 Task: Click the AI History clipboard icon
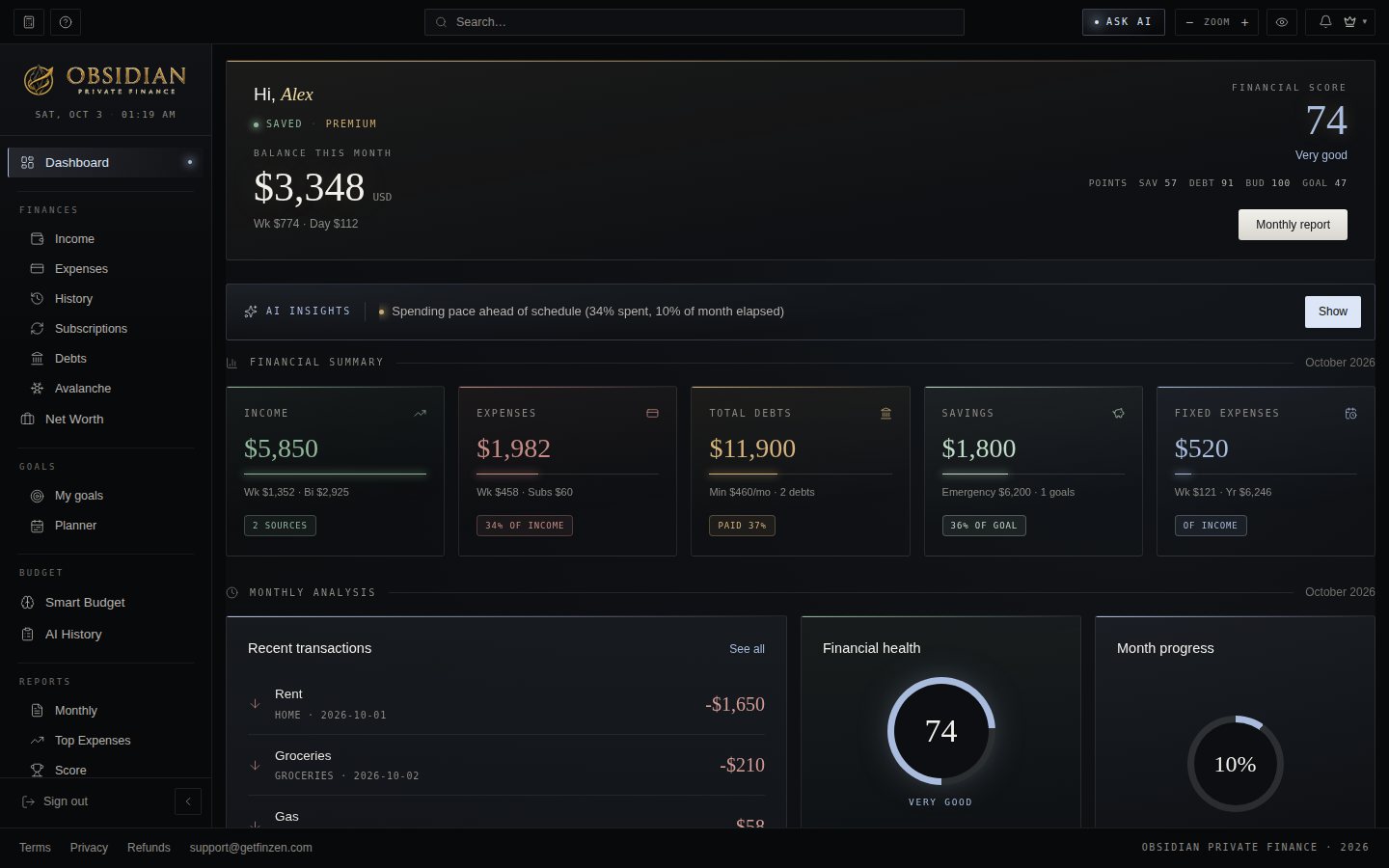[x=27, y=634]
